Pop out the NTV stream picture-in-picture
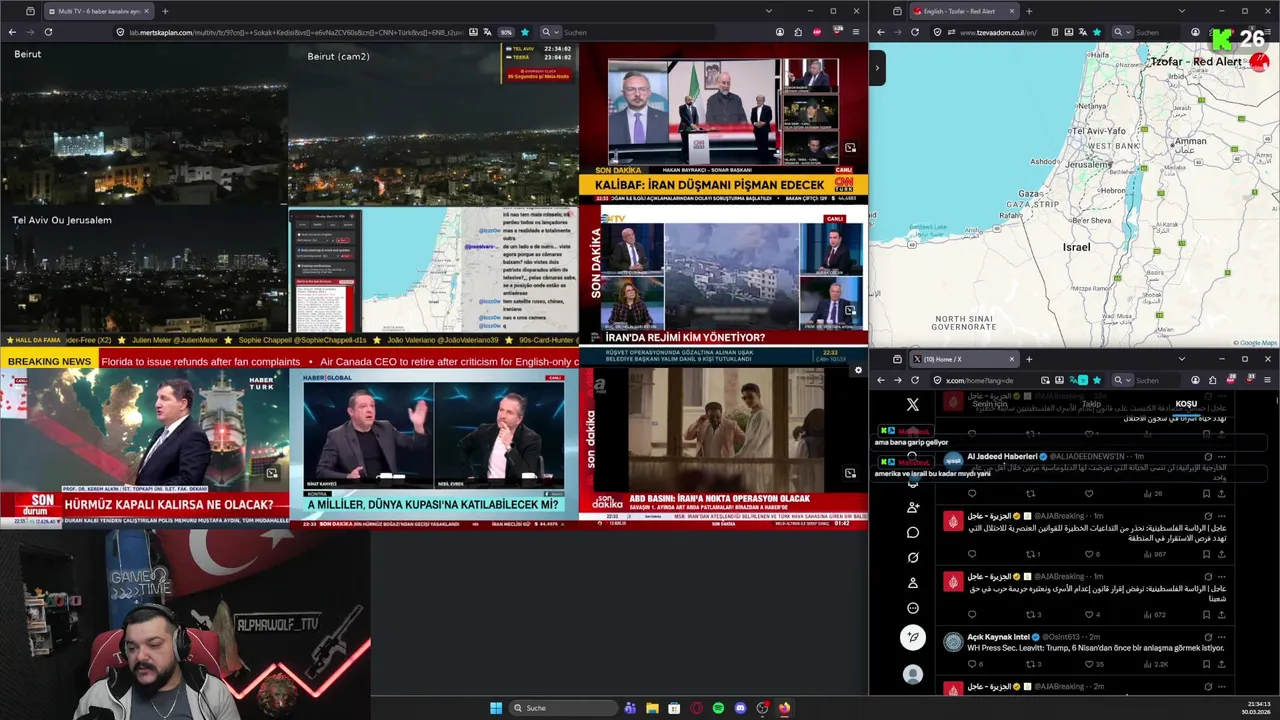 (850, 310)
